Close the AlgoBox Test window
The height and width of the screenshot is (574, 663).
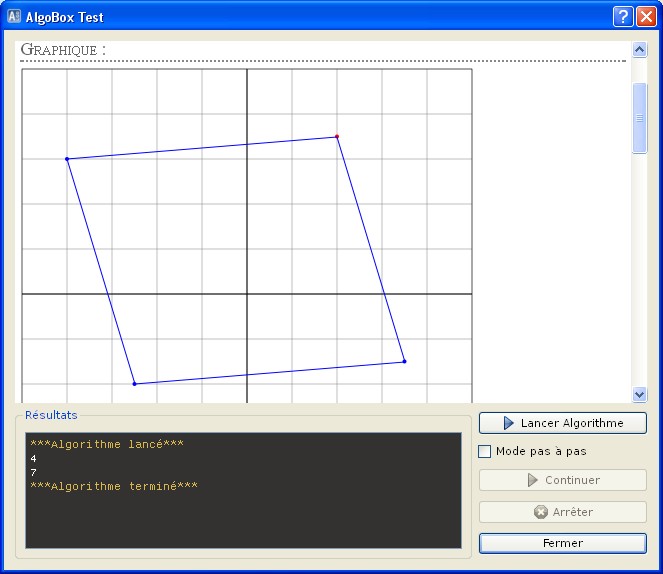645,16
